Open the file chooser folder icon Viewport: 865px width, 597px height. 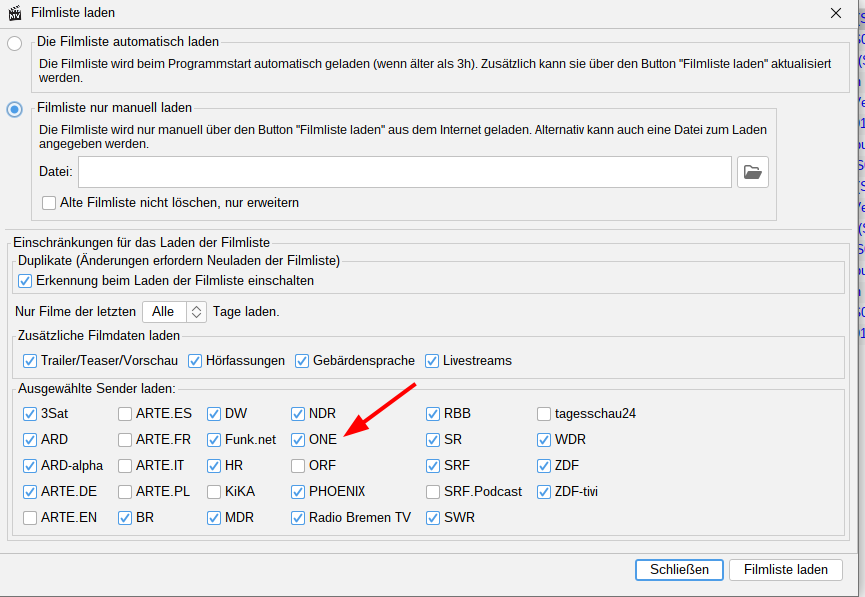pyautogui.click(x=752, y=172)
